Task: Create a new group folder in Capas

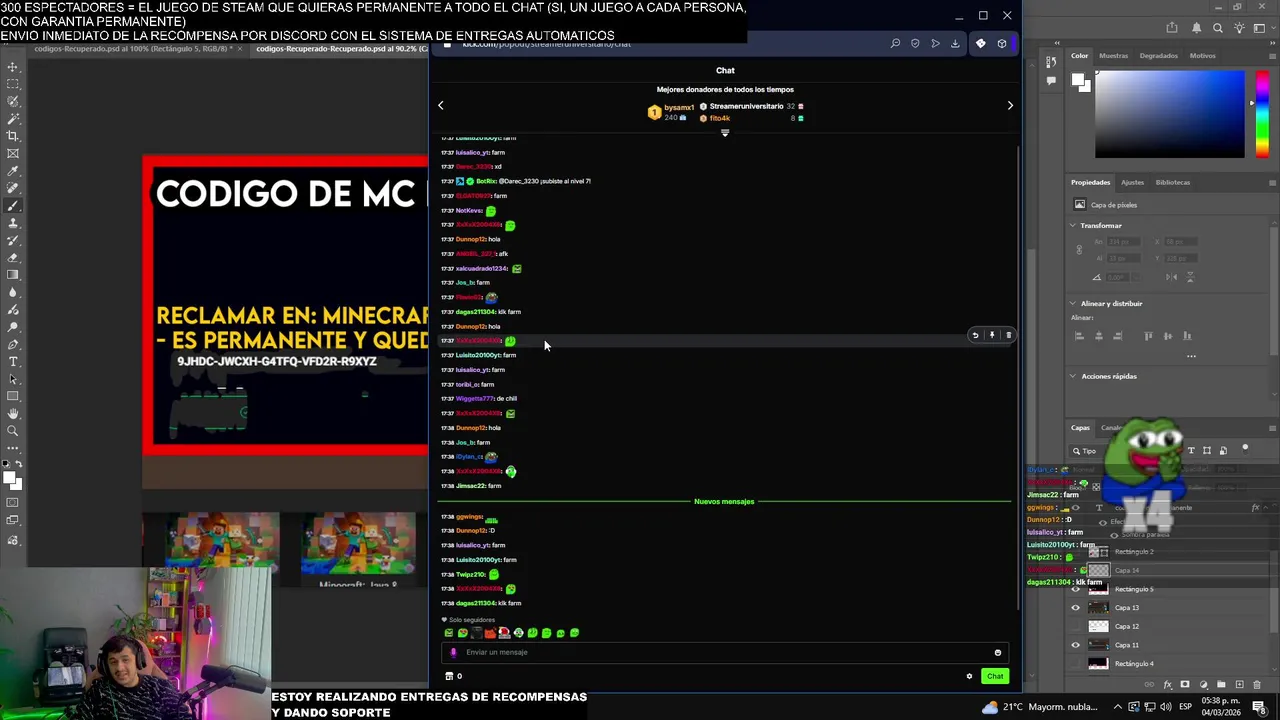Action: click(1221, 685)
